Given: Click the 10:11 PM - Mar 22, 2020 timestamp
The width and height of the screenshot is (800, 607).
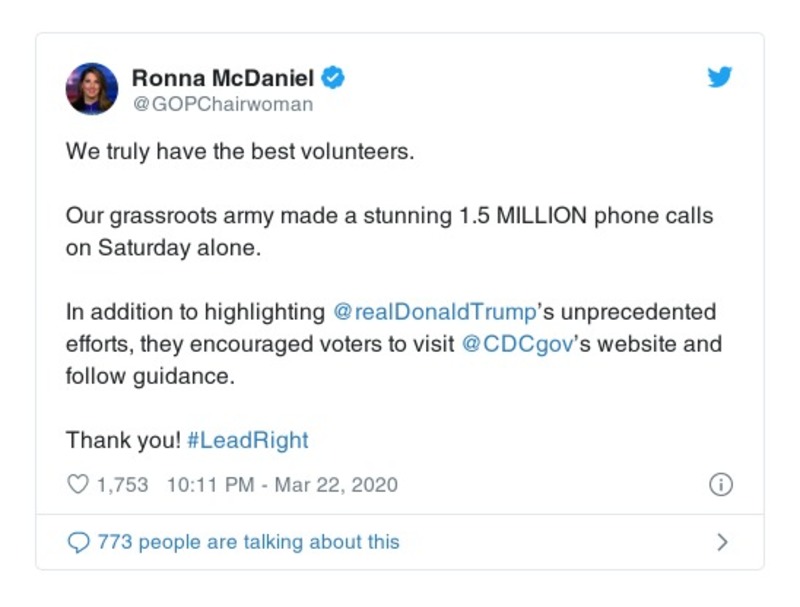Looking at the screenshot, I should [x=281, y=485].
